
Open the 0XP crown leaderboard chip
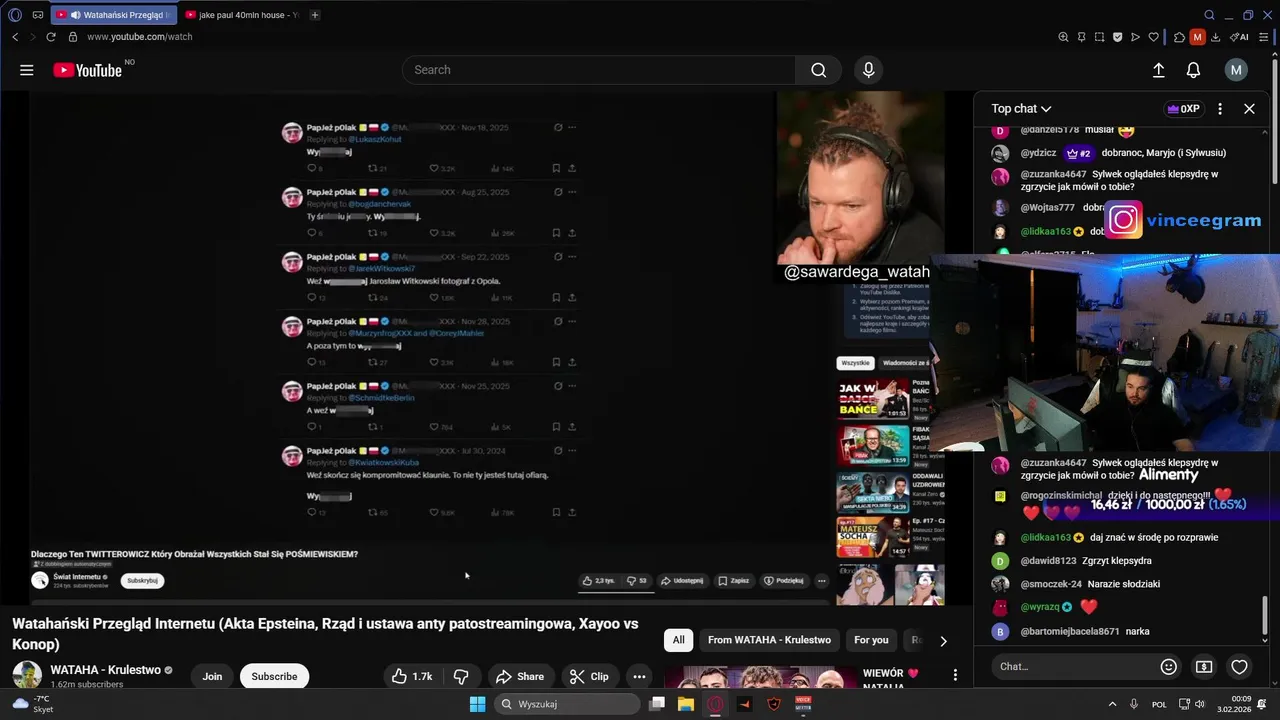[x=1183, y=109]
